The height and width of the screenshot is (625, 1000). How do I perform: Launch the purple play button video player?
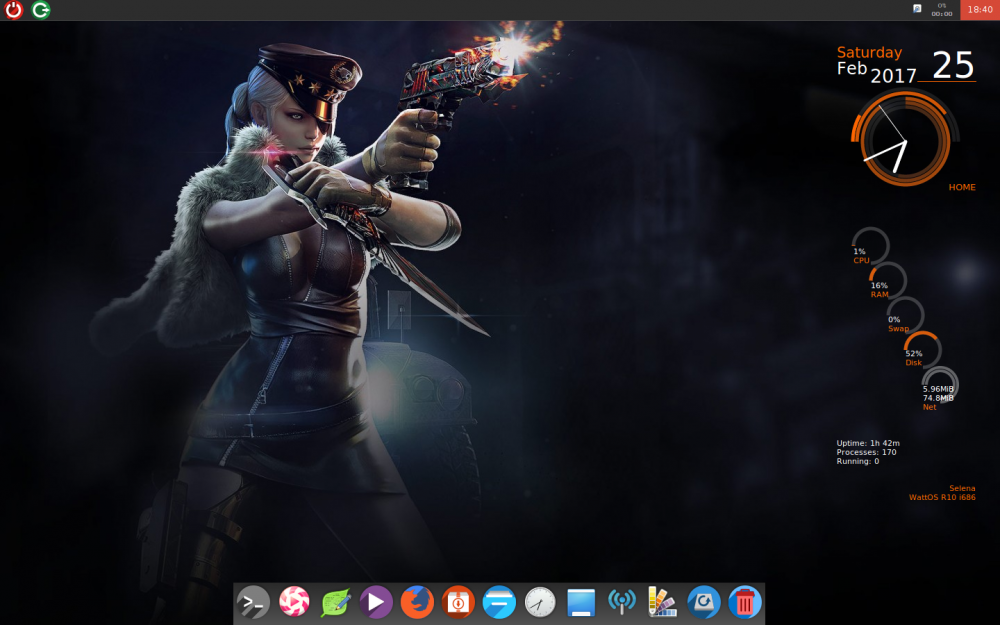(376, 601)
